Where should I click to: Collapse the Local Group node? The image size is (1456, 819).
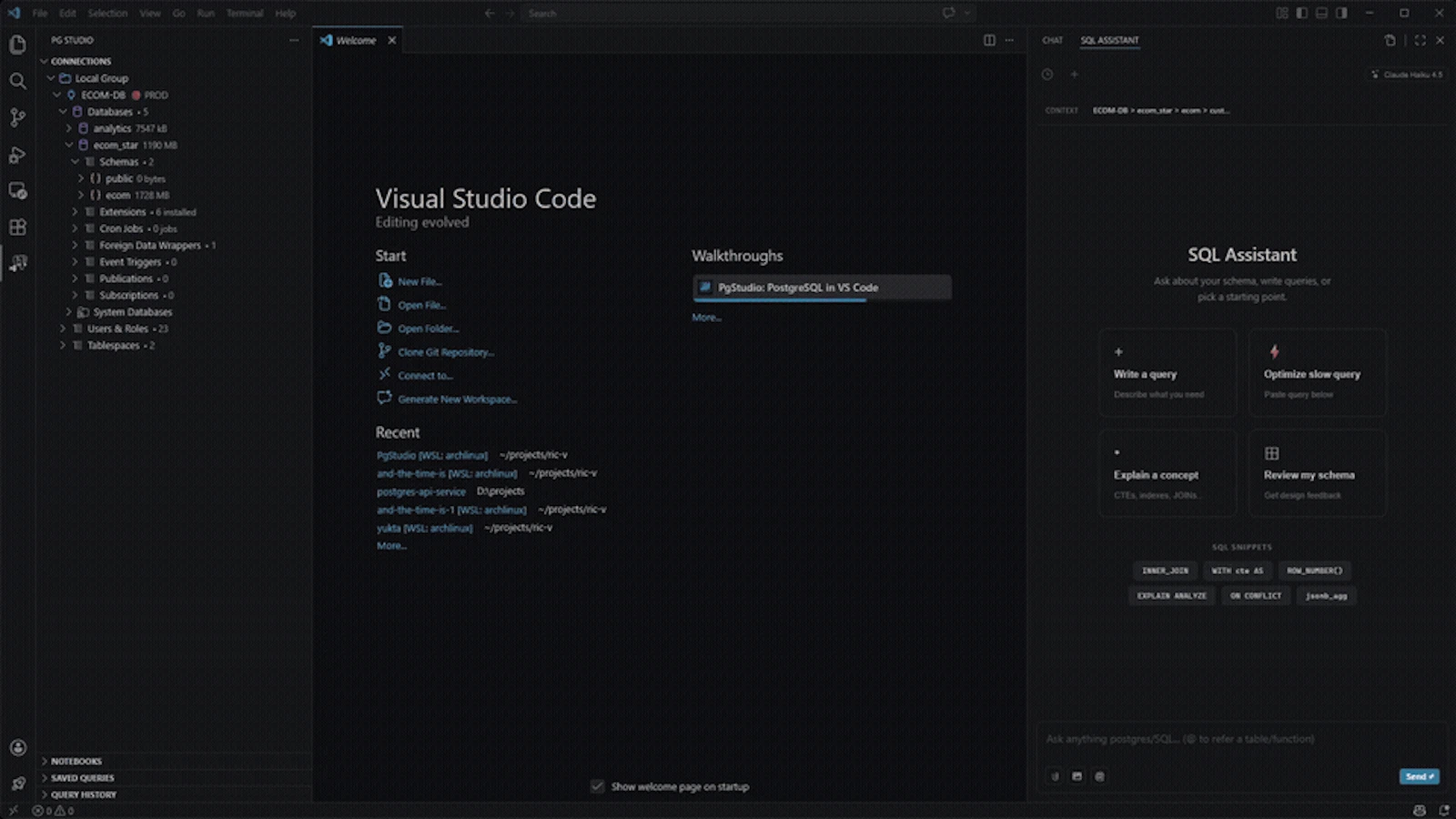pyautogui.click(x=51, y=78)
